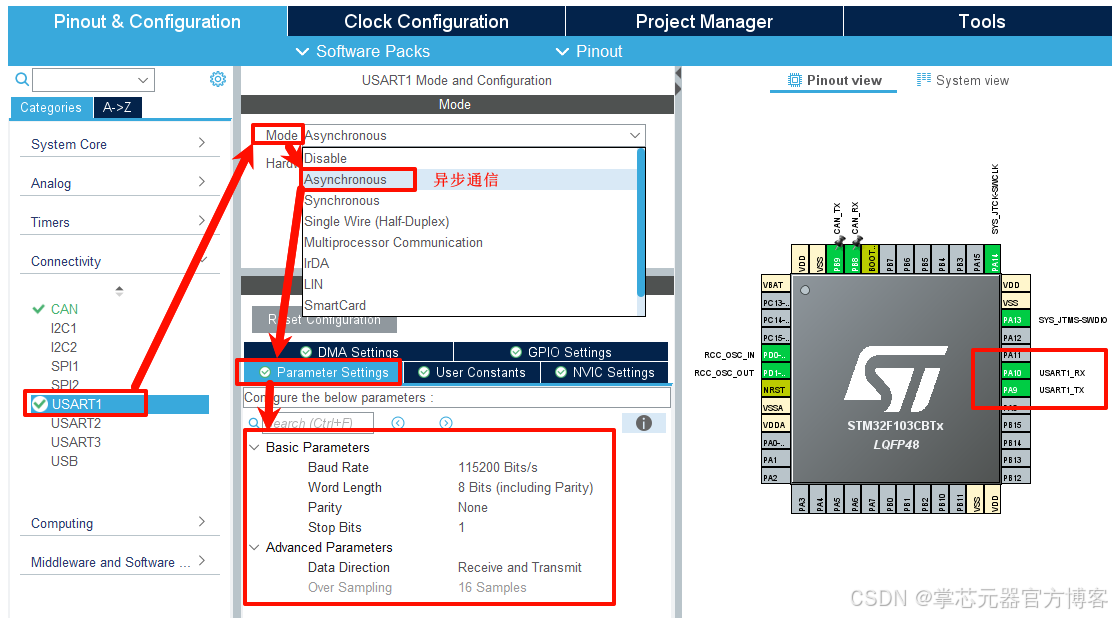Viewport: 1112px width, 618px height.
Task: Select pin PB8 on the chip
Action: (853, 260)
